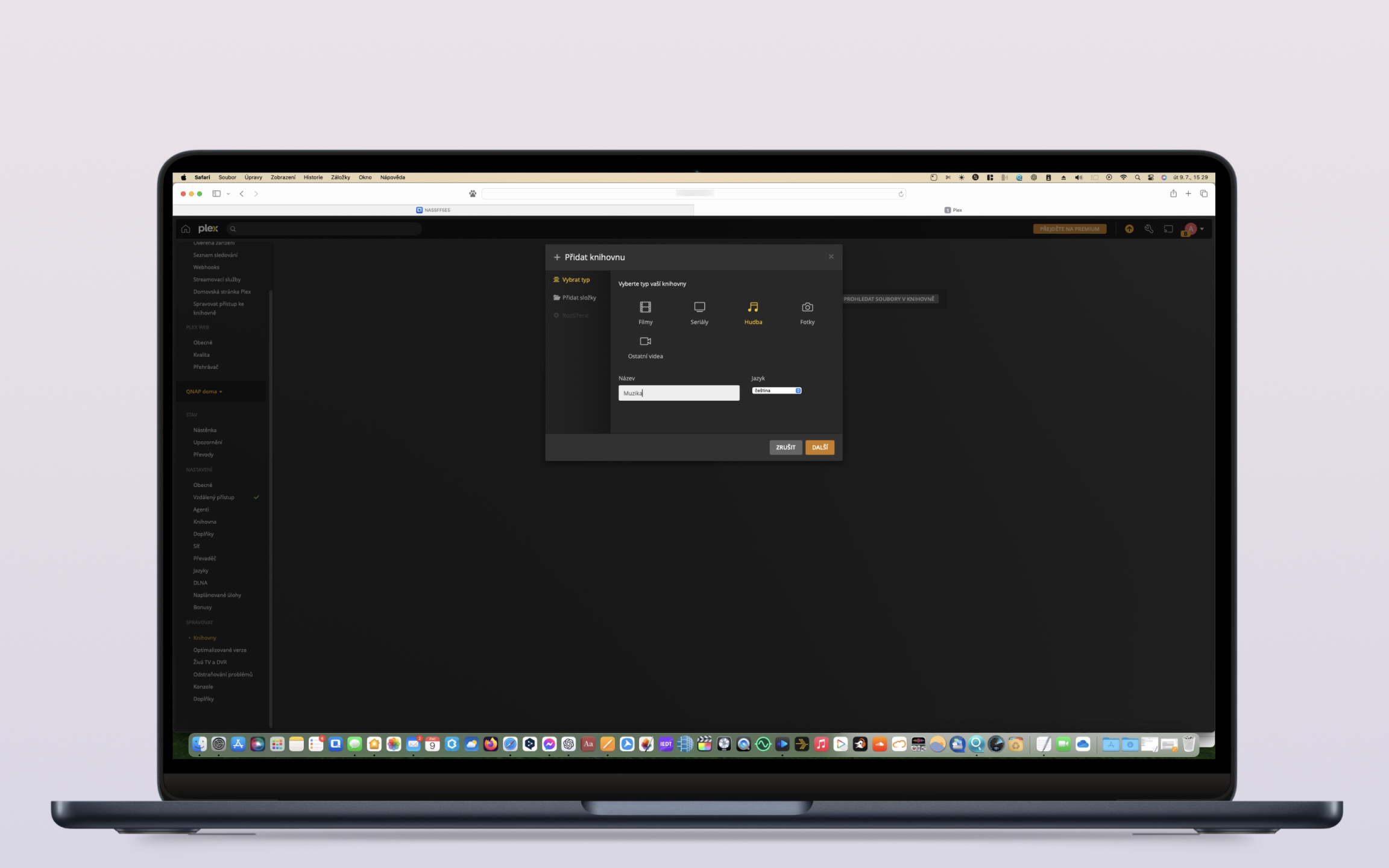Screen dimensions: 1389x868
Task: Click the Safari reload page icon
Action: click(x=901, y=194)
